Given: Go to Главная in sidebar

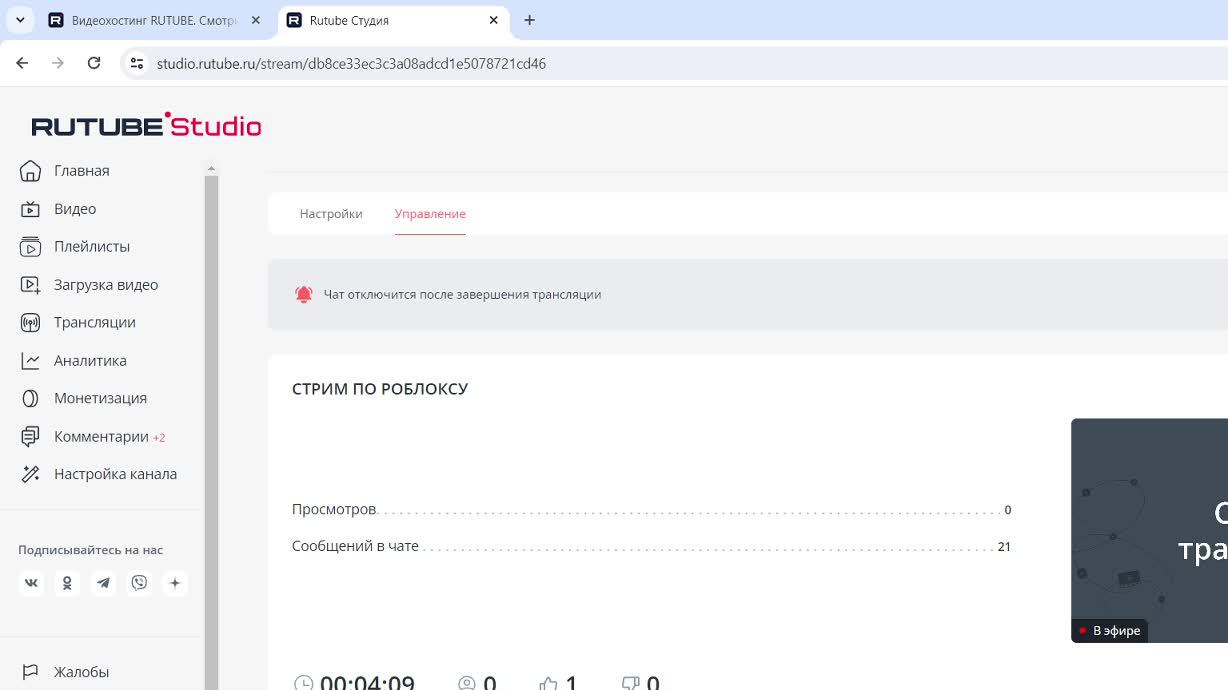Looking at the screenshot, I should 82,171.
